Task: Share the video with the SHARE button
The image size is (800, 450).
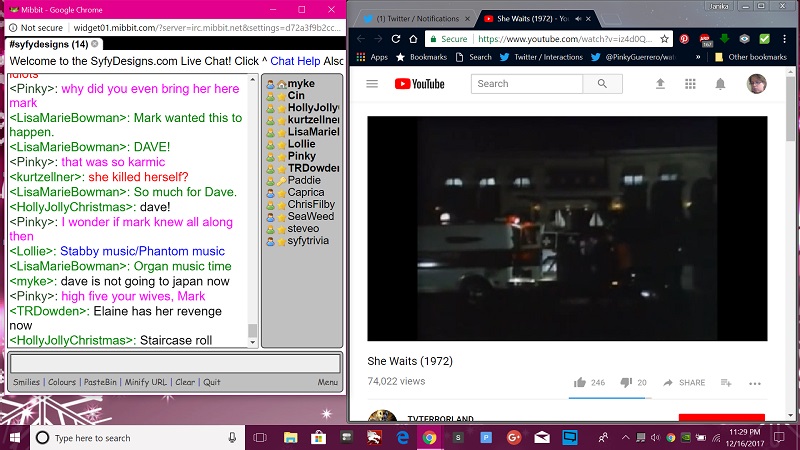Action: point(684,383)
